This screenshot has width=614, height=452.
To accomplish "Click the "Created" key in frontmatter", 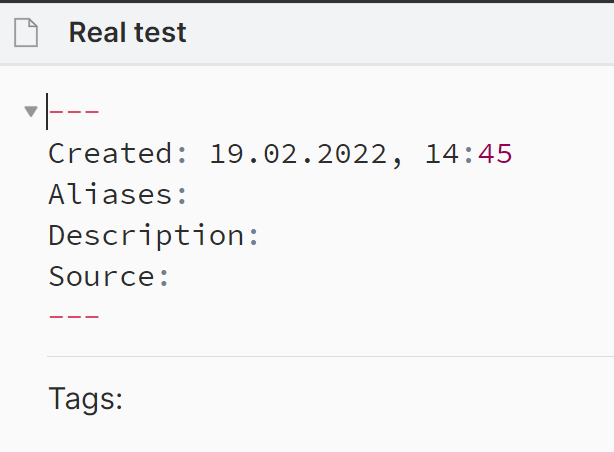I will coord(110,153).
